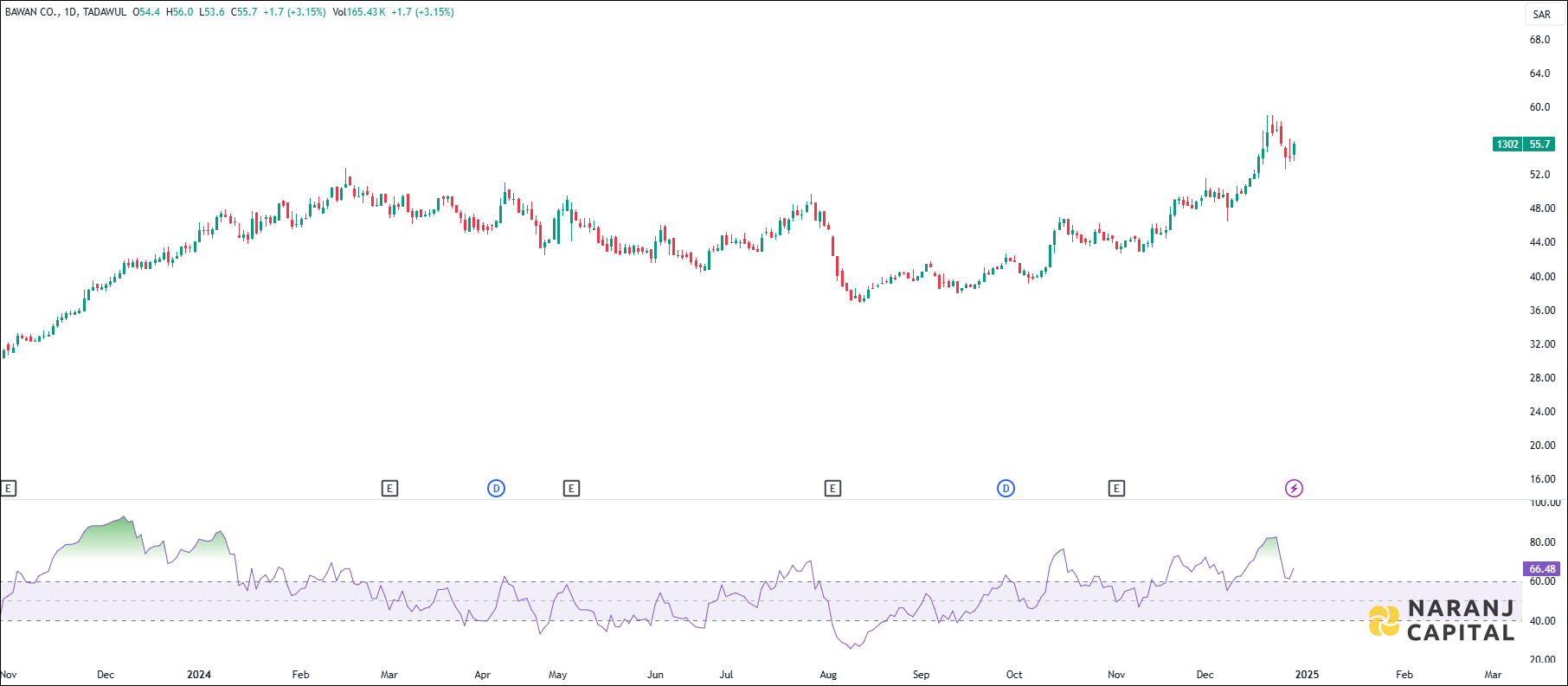This screenshot has height=686, width=1568.
Task: Click the Aug label on time axis
Action: [828, 675]
